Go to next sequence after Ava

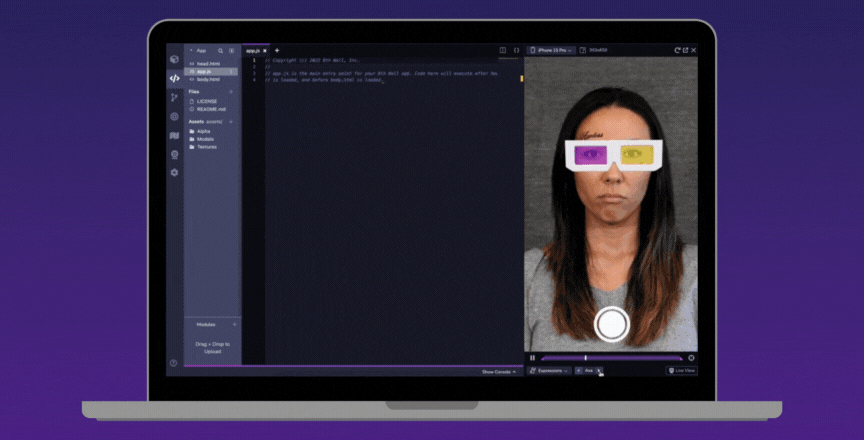(x=600, y=371)
